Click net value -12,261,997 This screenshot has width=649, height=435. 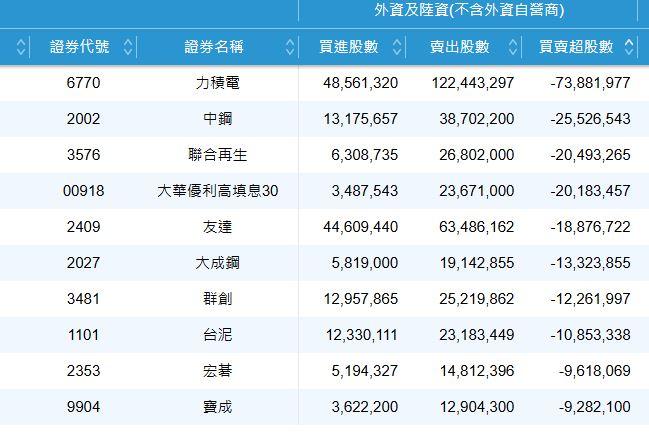click(590, 299)
